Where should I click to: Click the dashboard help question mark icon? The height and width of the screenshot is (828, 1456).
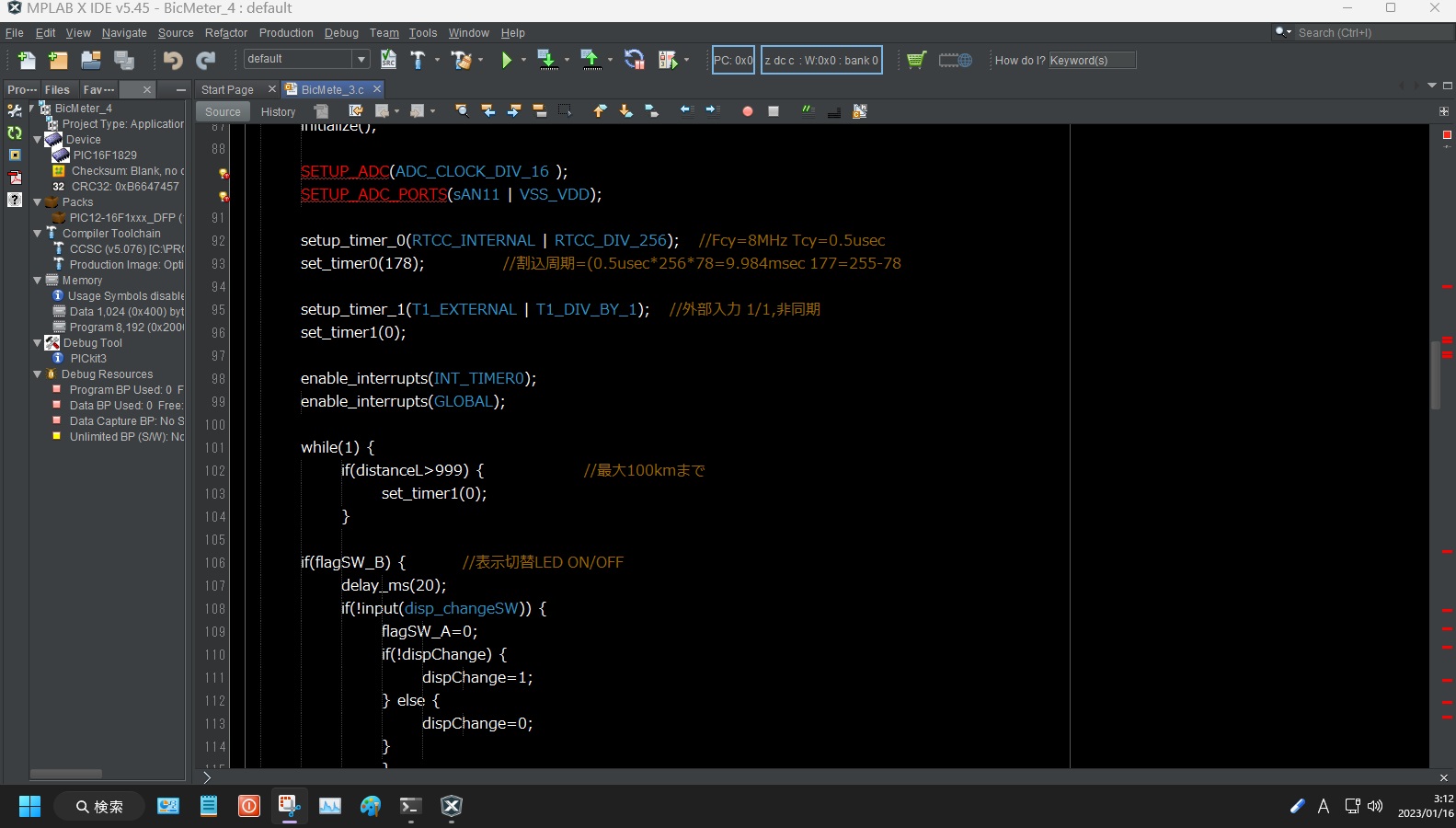pyautogui.click(x=15, y=200)
